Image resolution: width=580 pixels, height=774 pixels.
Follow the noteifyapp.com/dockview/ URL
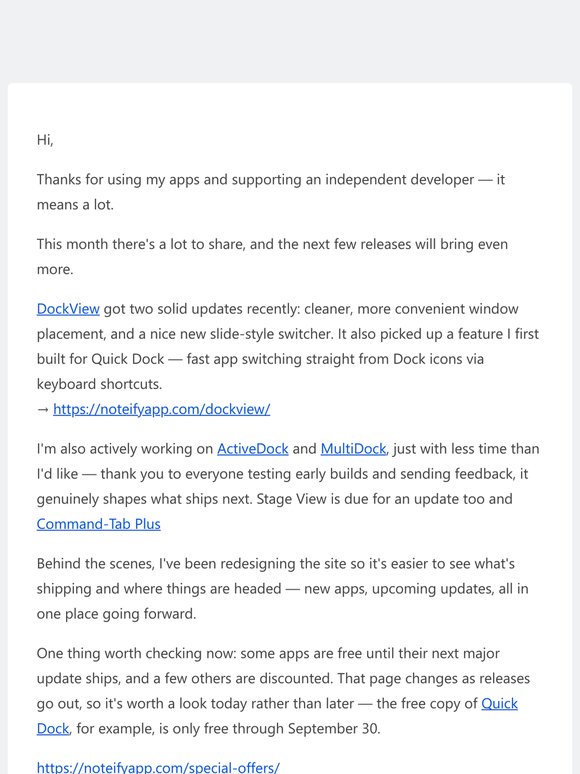[x=161, y=409]
